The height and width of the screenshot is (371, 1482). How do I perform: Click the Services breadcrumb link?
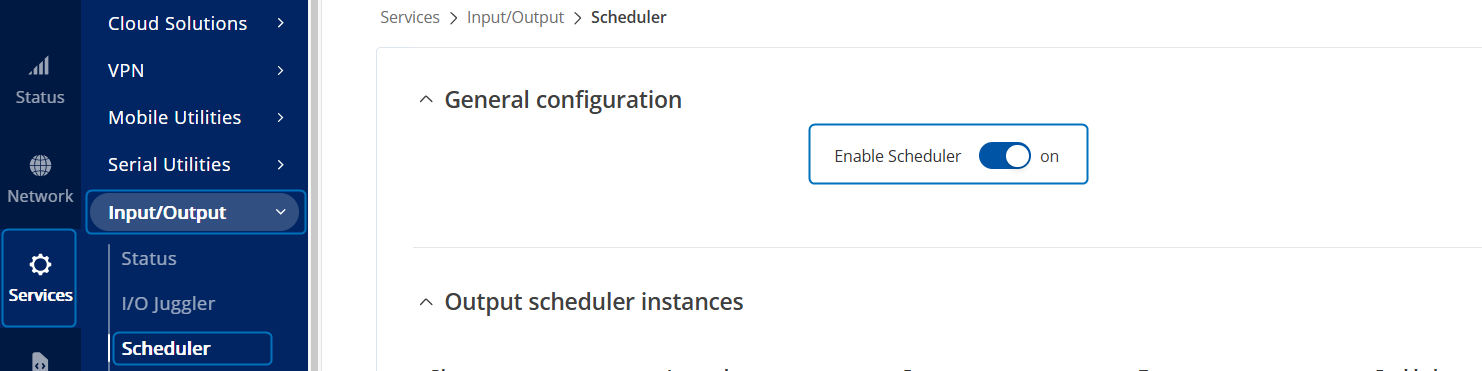(x=410, y=17)
